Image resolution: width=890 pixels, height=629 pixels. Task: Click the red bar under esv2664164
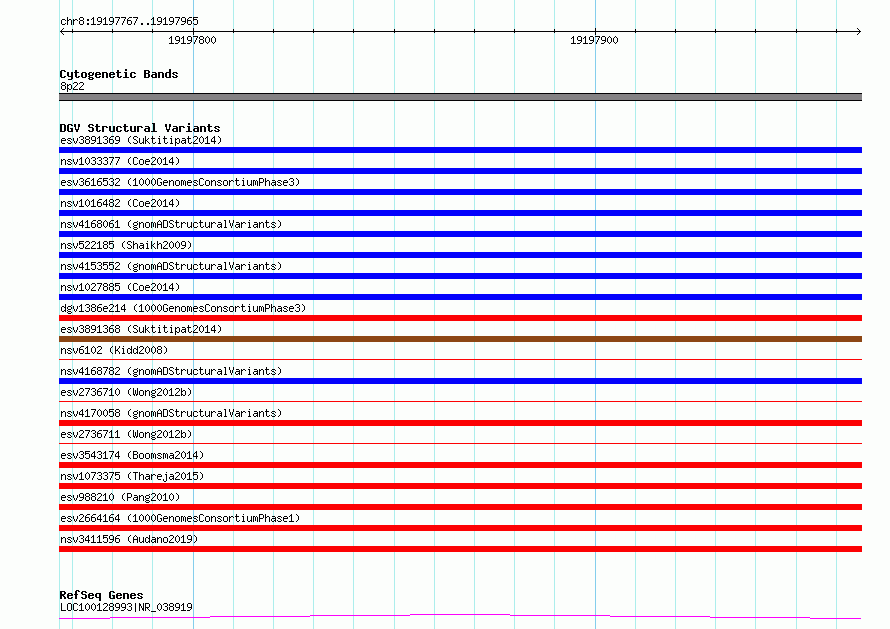tap(460, 528)
